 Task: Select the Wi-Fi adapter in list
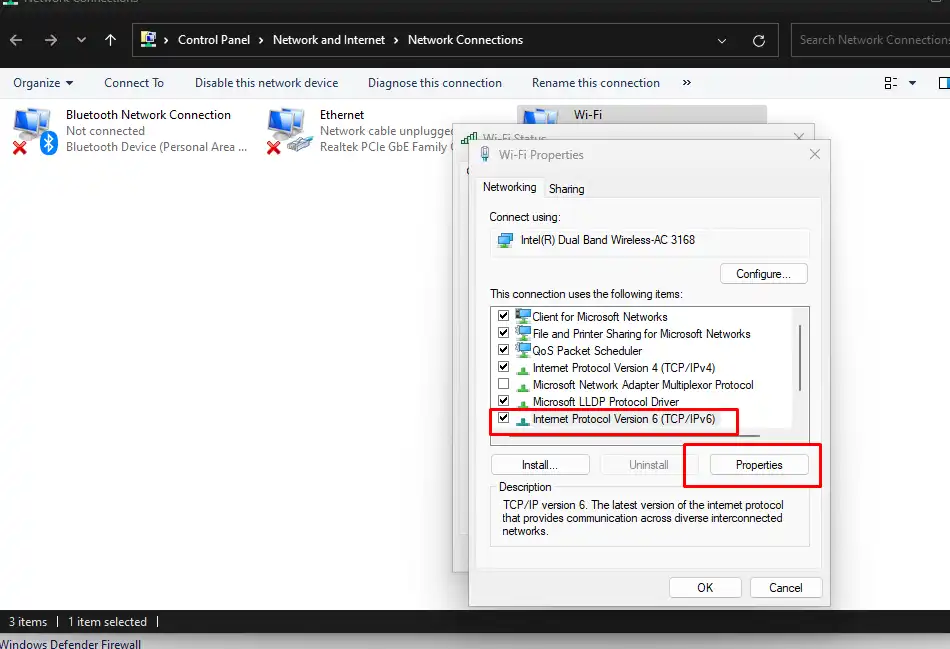pos(642,115)
